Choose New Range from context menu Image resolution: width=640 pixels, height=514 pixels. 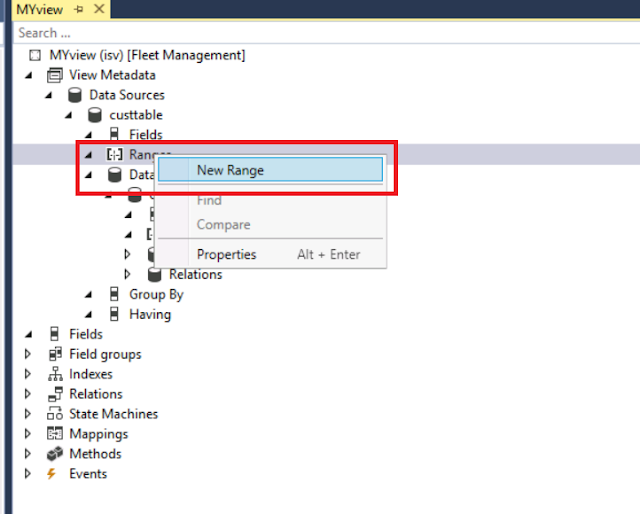(270, 169)
